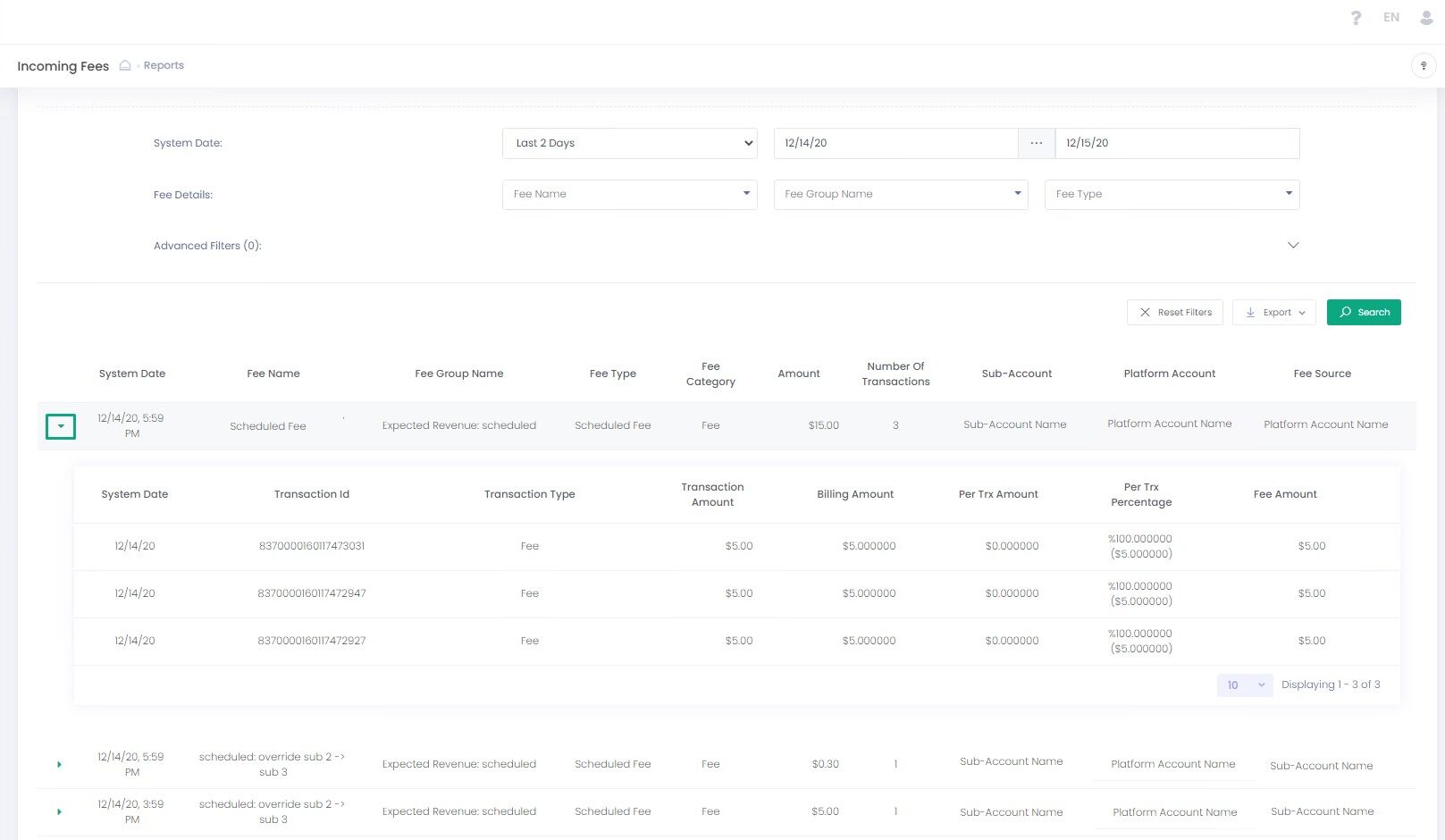This screenshot has height=840, width=1445.
Task: Click the Reset Filters button
Action: point(1174,313)
